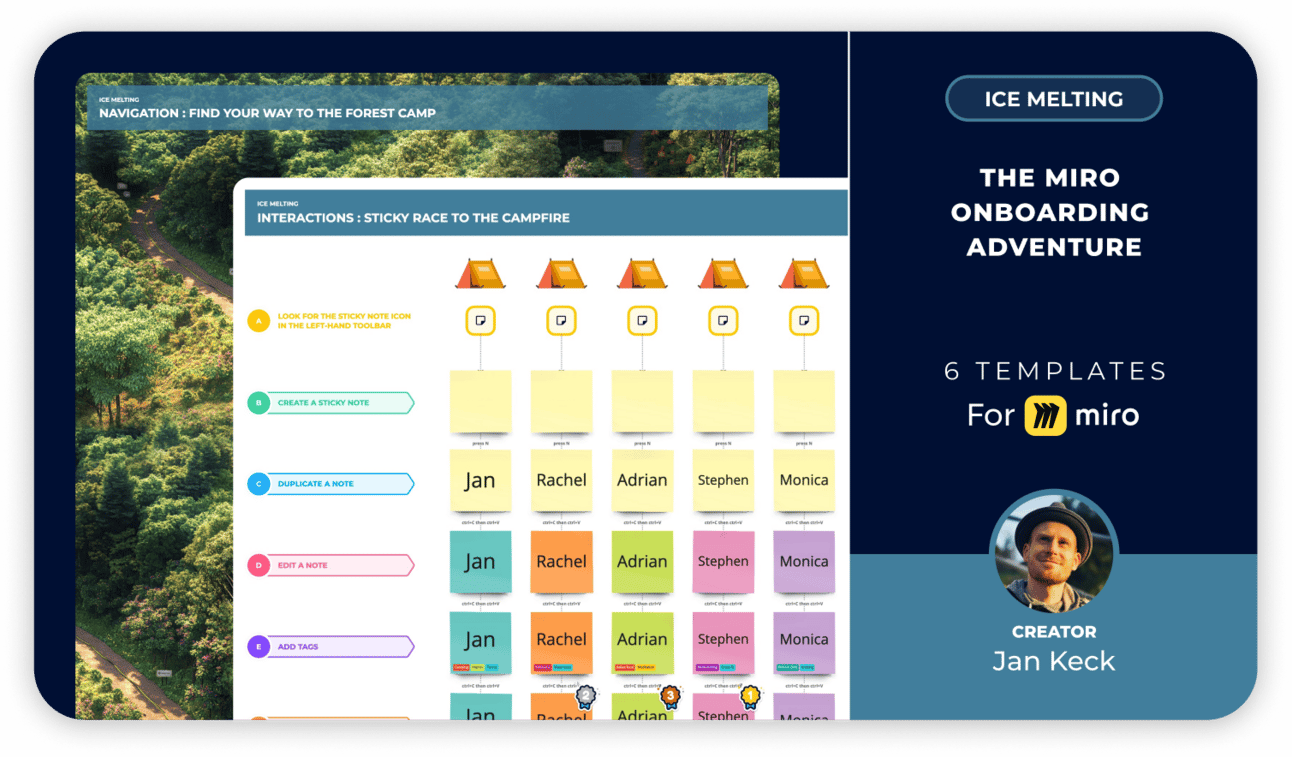Click the bronze number 3 medal on Adrian's note

(670, 695)
